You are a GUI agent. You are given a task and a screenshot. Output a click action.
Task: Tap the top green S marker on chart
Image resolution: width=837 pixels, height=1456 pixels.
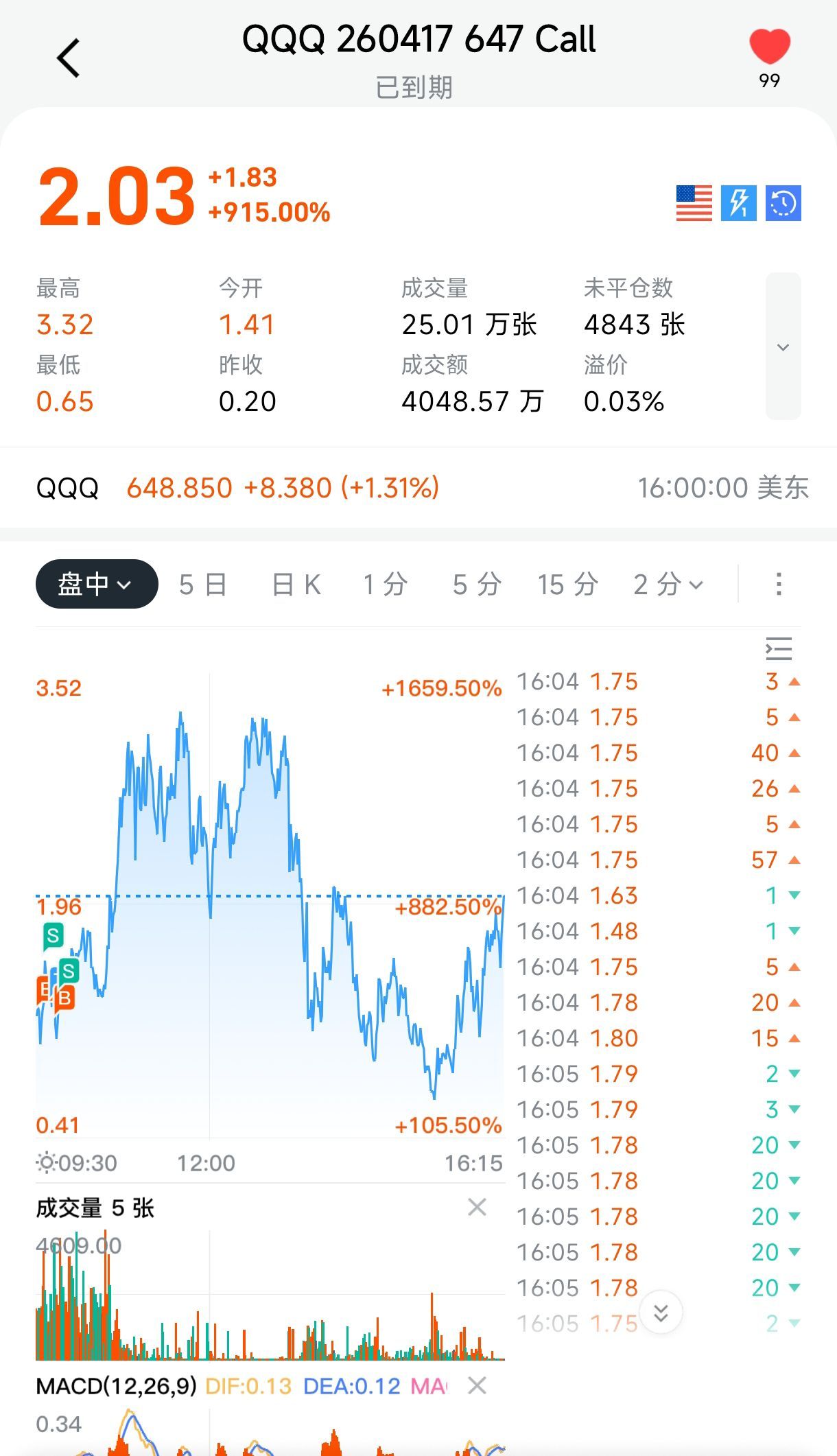53,935
